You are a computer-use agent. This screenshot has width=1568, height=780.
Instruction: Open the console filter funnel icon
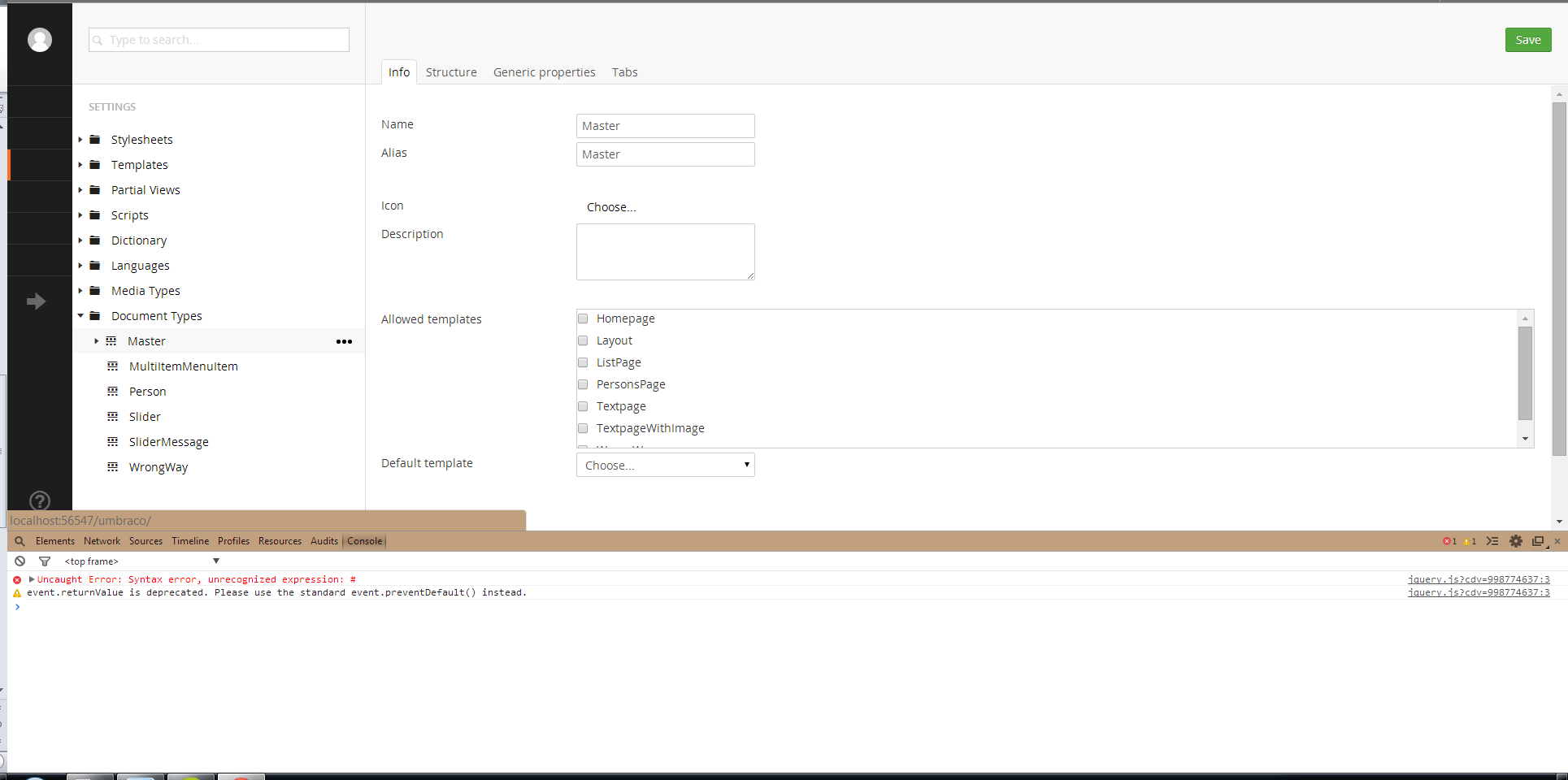coord(45,561)
